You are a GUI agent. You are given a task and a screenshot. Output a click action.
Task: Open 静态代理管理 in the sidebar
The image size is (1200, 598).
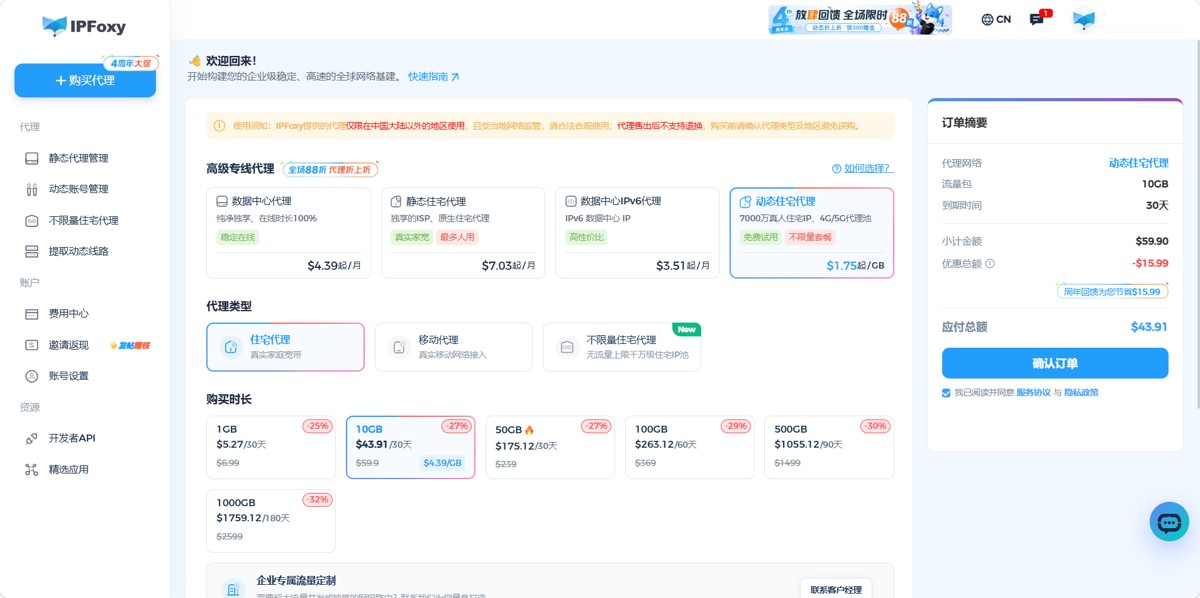coord(79,158)
